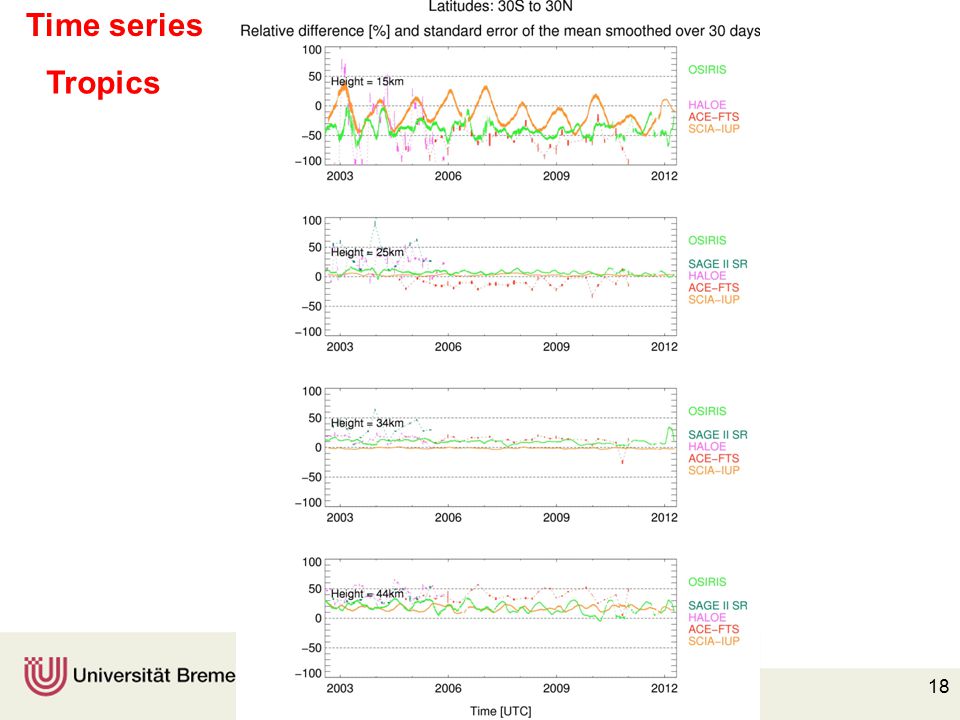Screen dimensions: 960x720
Task: Click the 2012 tick under 44km plot
Action: pyautogui.click(x=664, y=689)
